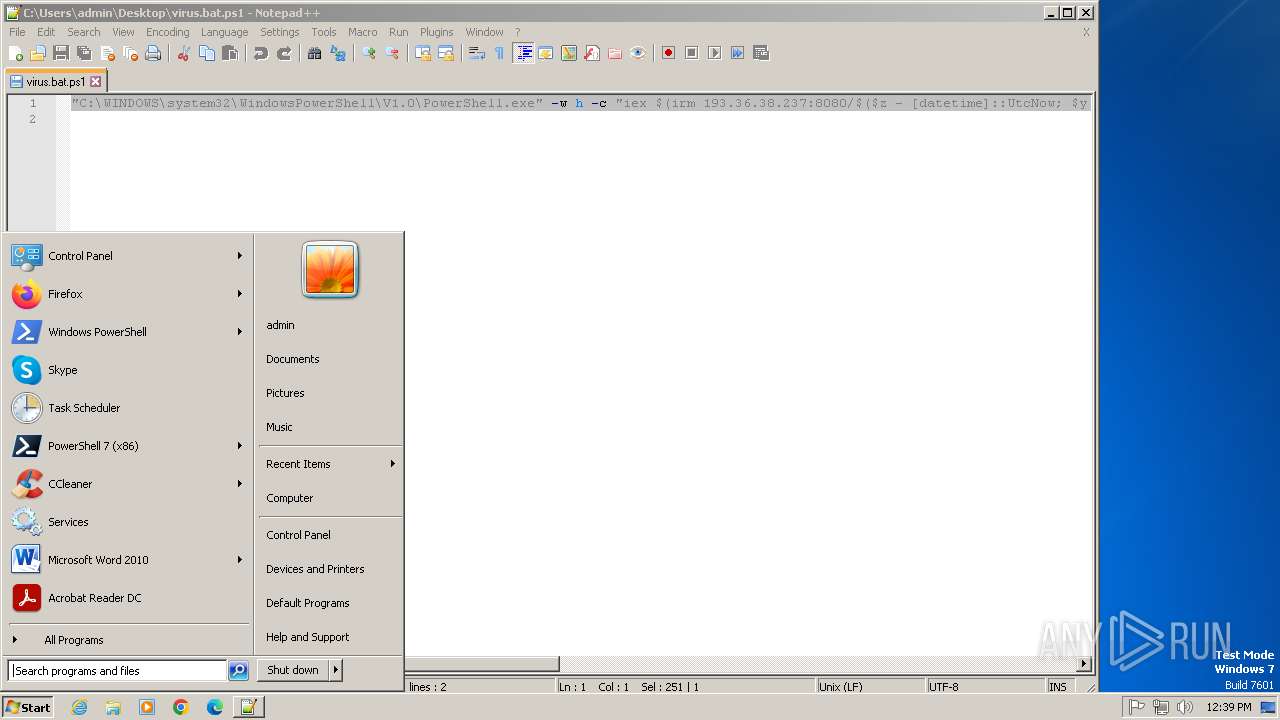Viewport: 1280px width, 720px height.
Task: Click Save Recorded Macro icon
Action: pos(761,53)
